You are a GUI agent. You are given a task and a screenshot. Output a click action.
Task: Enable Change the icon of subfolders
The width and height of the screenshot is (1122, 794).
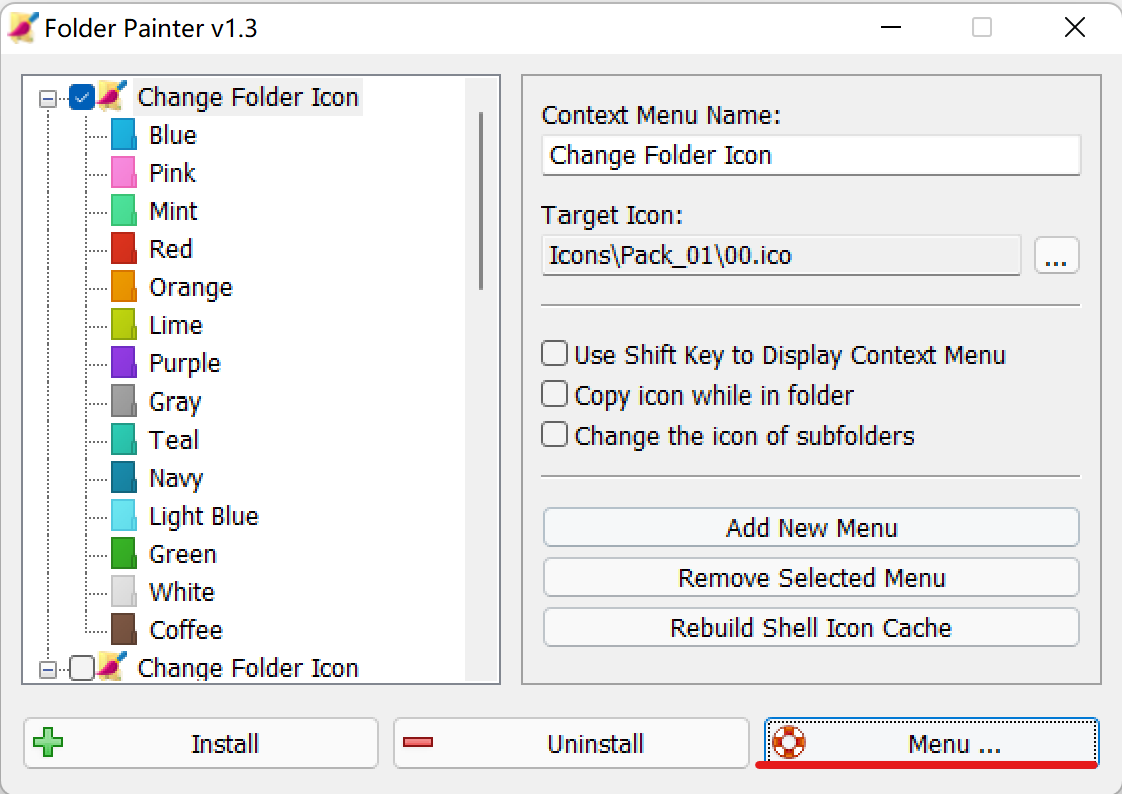point(554,436)
